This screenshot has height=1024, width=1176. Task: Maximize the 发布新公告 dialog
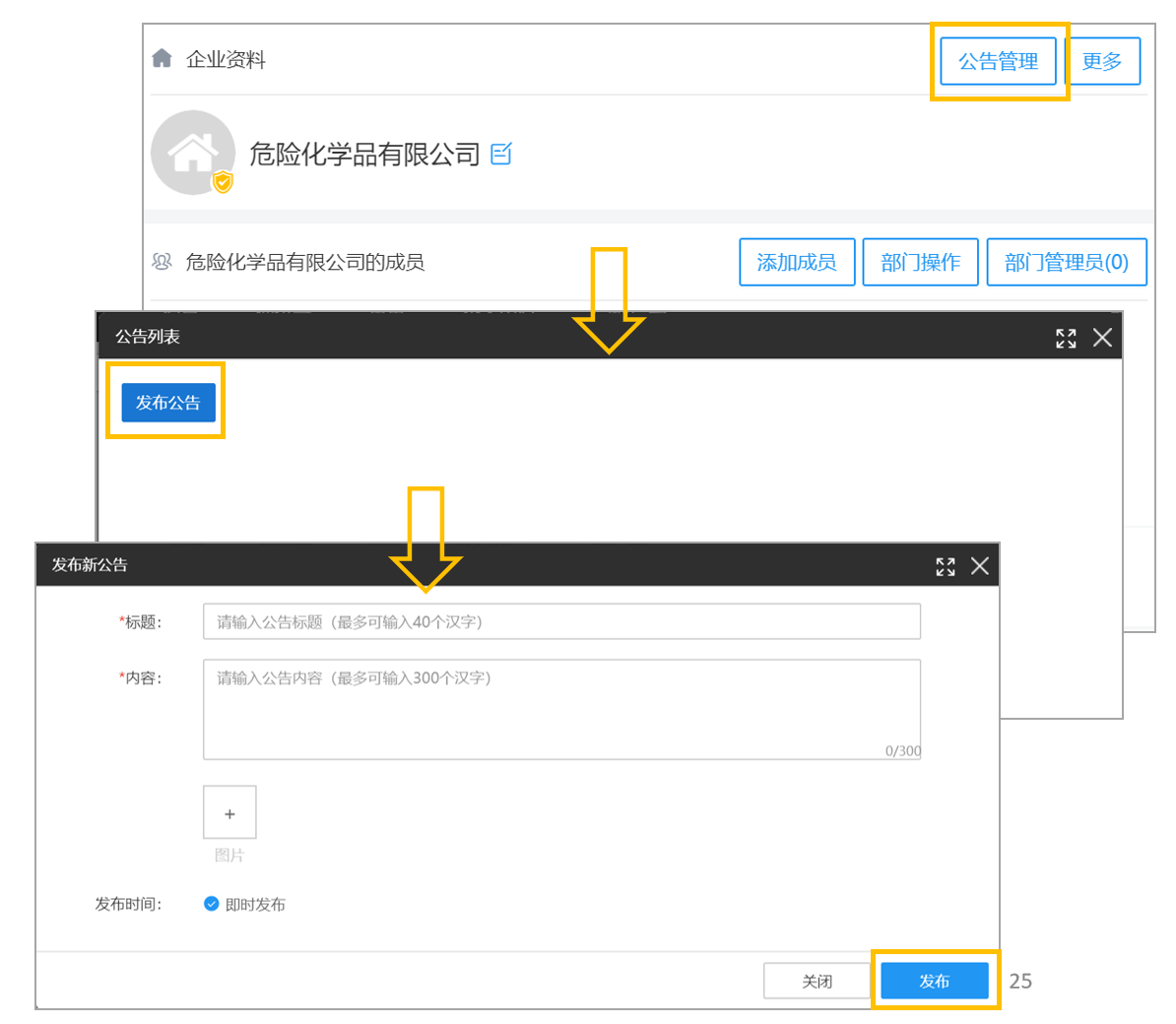click(x=946, y=567)
